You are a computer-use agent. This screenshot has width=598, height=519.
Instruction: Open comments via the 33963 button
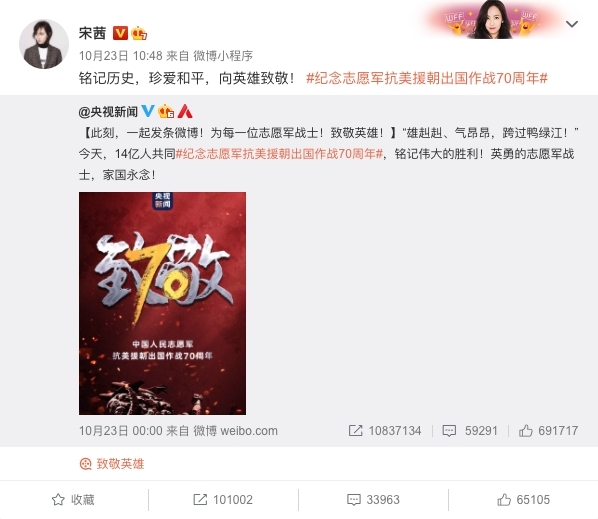pos(373,500)
